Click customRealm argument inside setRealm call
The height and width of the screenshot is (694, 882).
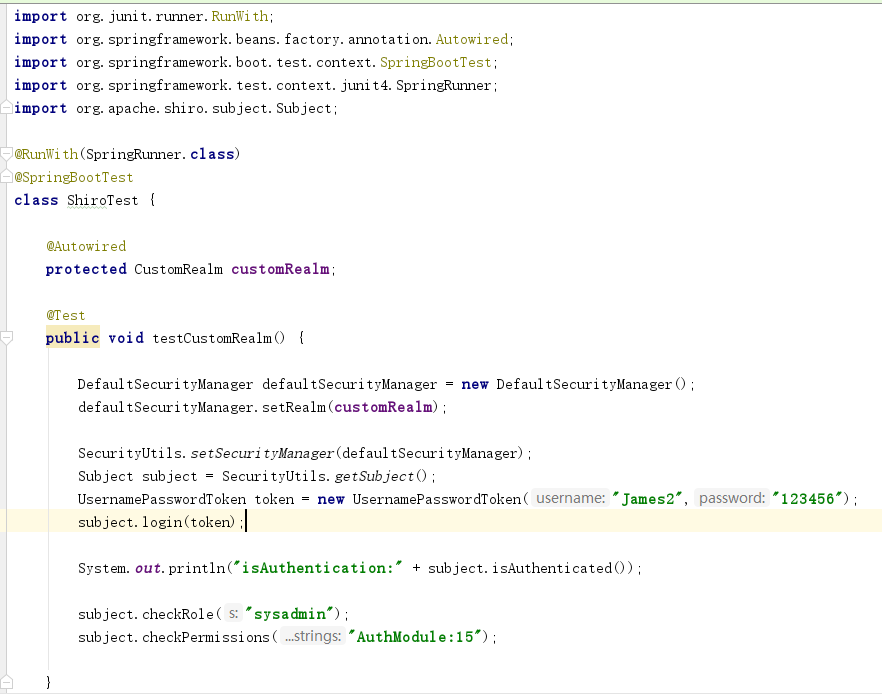383,407
